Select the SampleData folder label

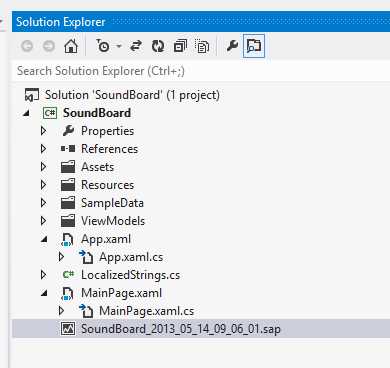pos(112,203)
